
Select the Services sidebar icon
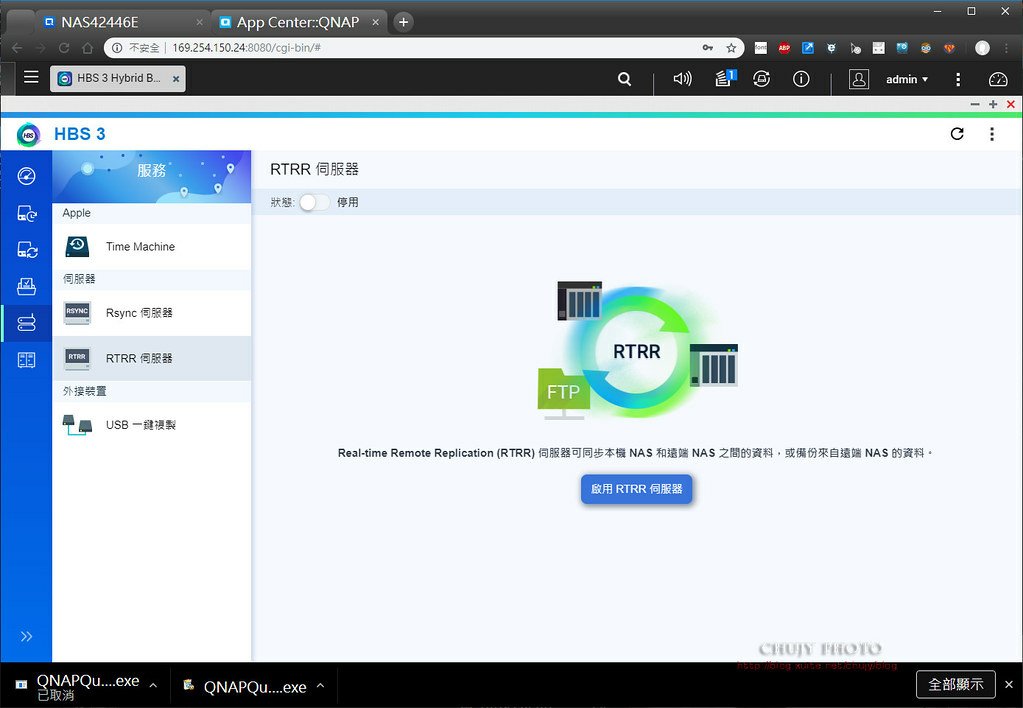[26, 323]
